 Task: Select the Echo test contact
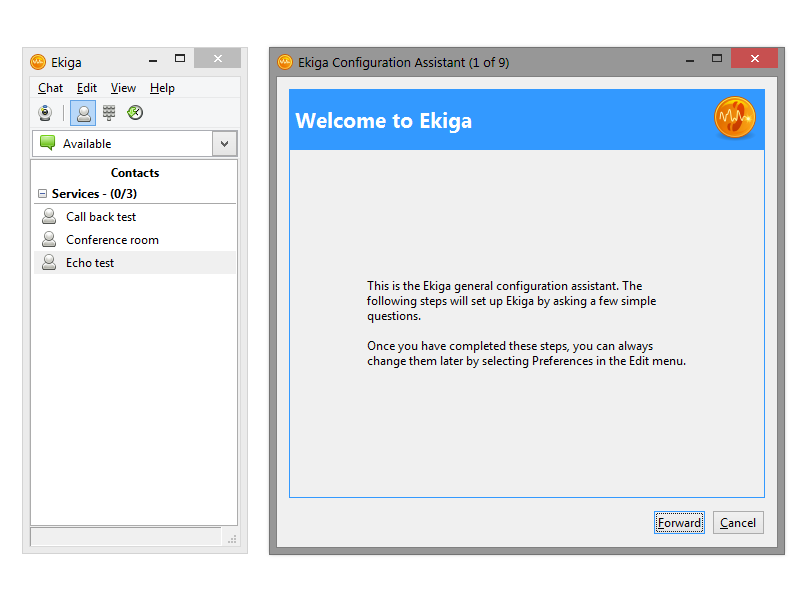(90, 263)
